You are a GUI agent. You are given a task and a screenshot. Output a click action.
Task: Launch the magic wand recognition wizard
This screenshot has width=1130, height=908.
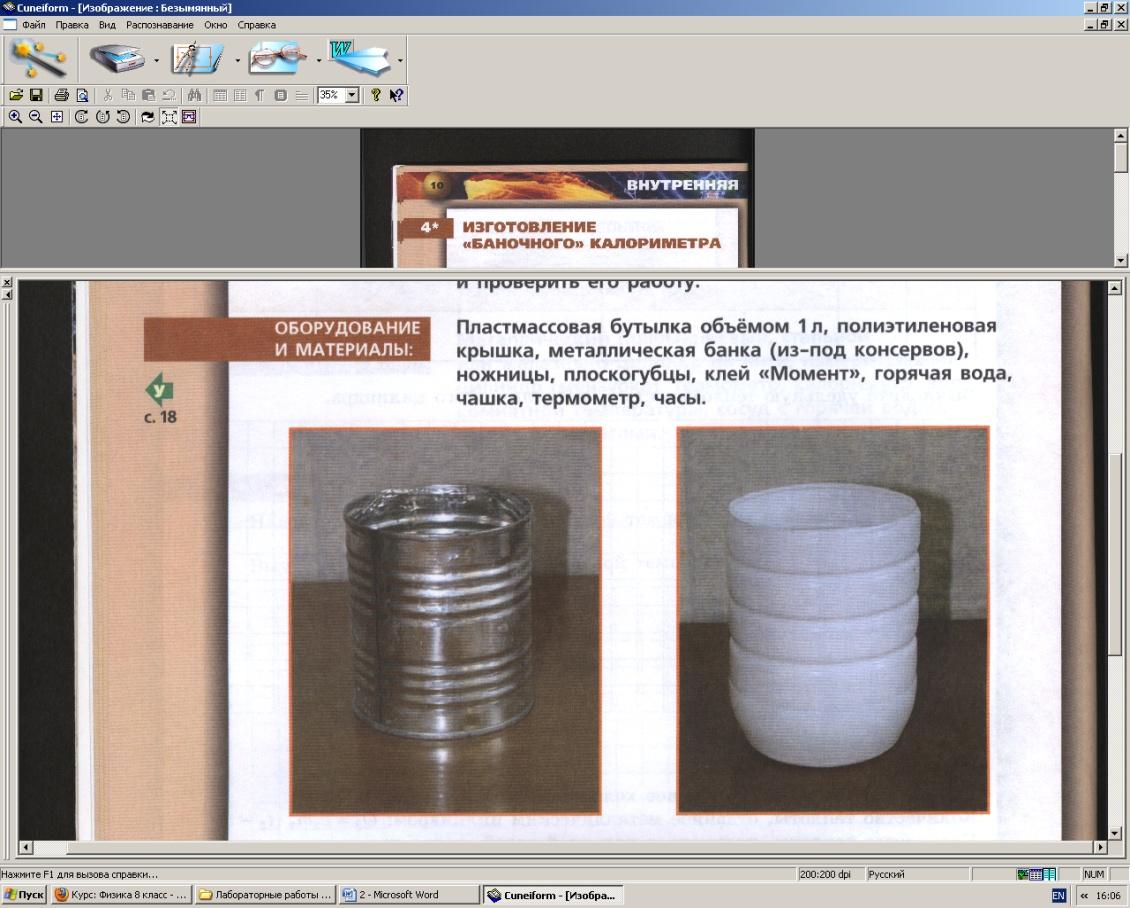[38, 59]
